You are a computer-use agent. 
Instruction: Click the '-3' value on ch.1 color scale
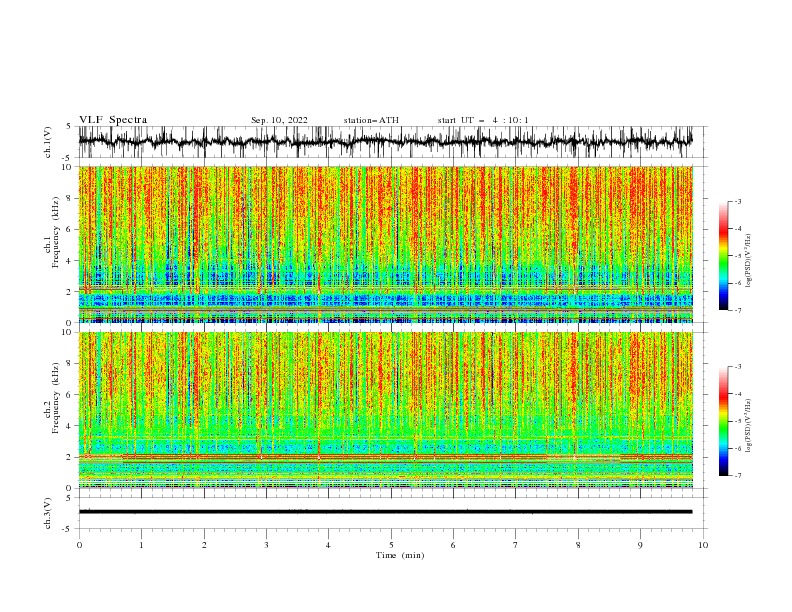(x=736, y=201)
